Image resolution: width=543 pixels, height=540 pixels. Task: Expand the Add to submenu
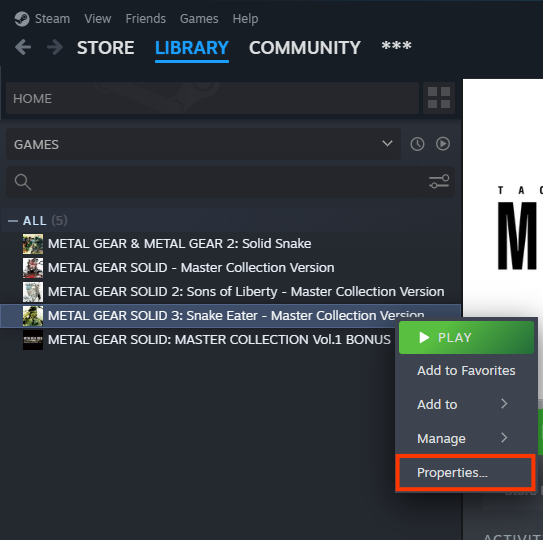(x=466, y=404)
